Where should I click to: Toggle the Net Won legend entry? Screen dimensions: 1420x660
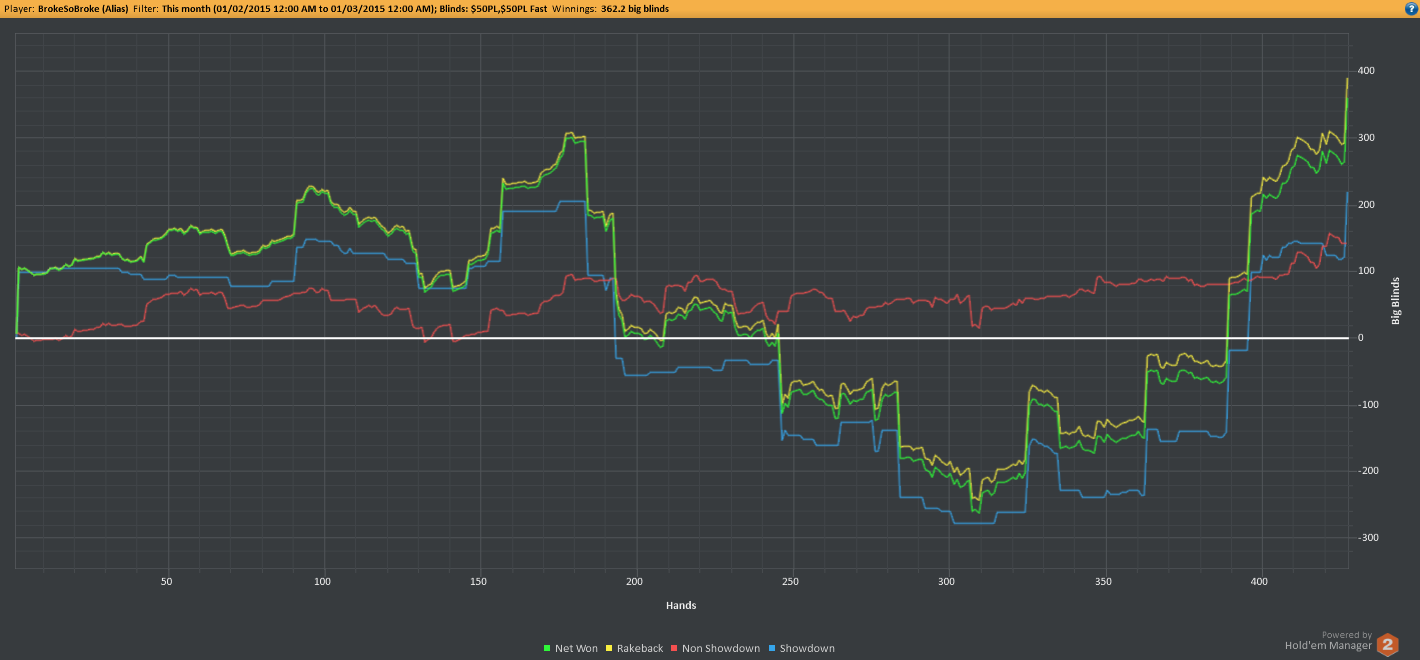click(x=571, y=648)
